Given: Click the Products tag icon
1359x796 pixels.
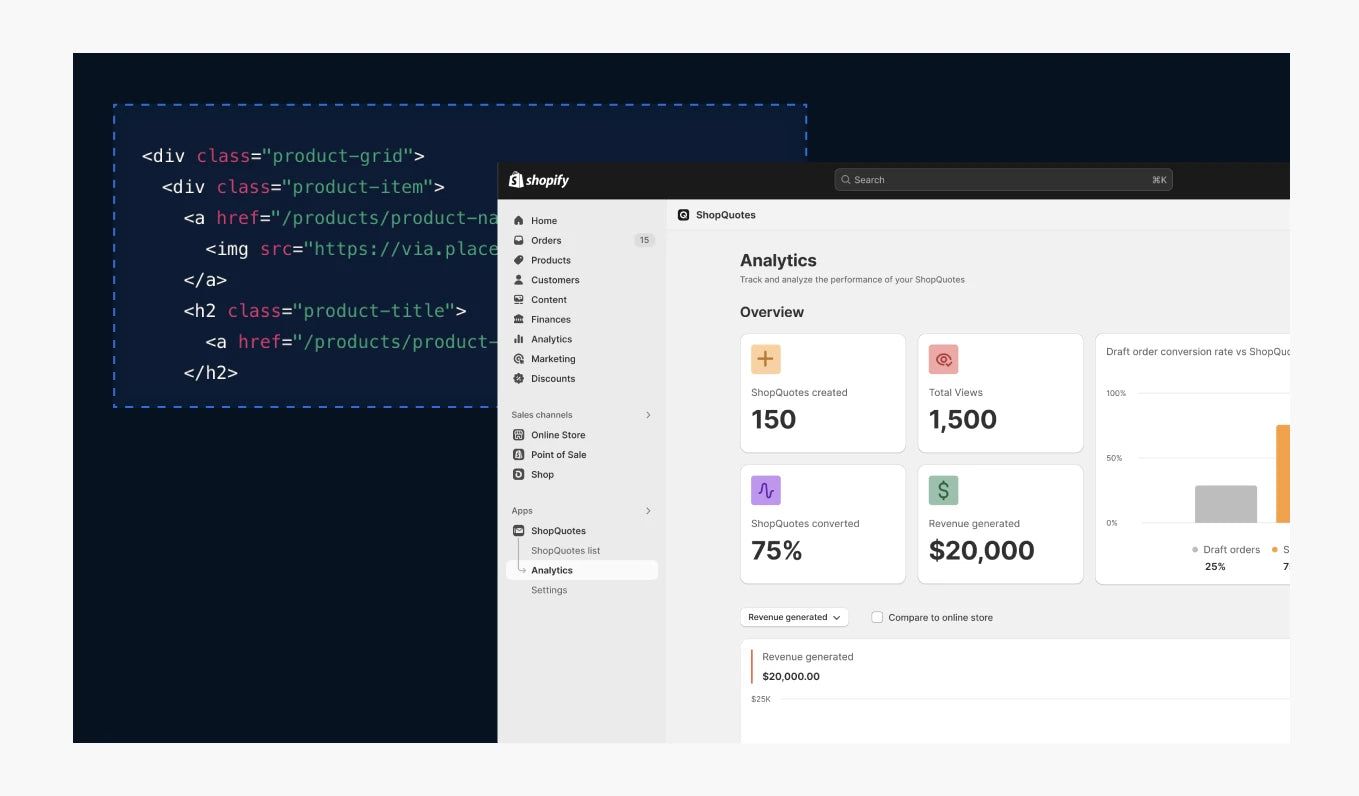Looking at the screenshot, I should (x=518, y=260).
